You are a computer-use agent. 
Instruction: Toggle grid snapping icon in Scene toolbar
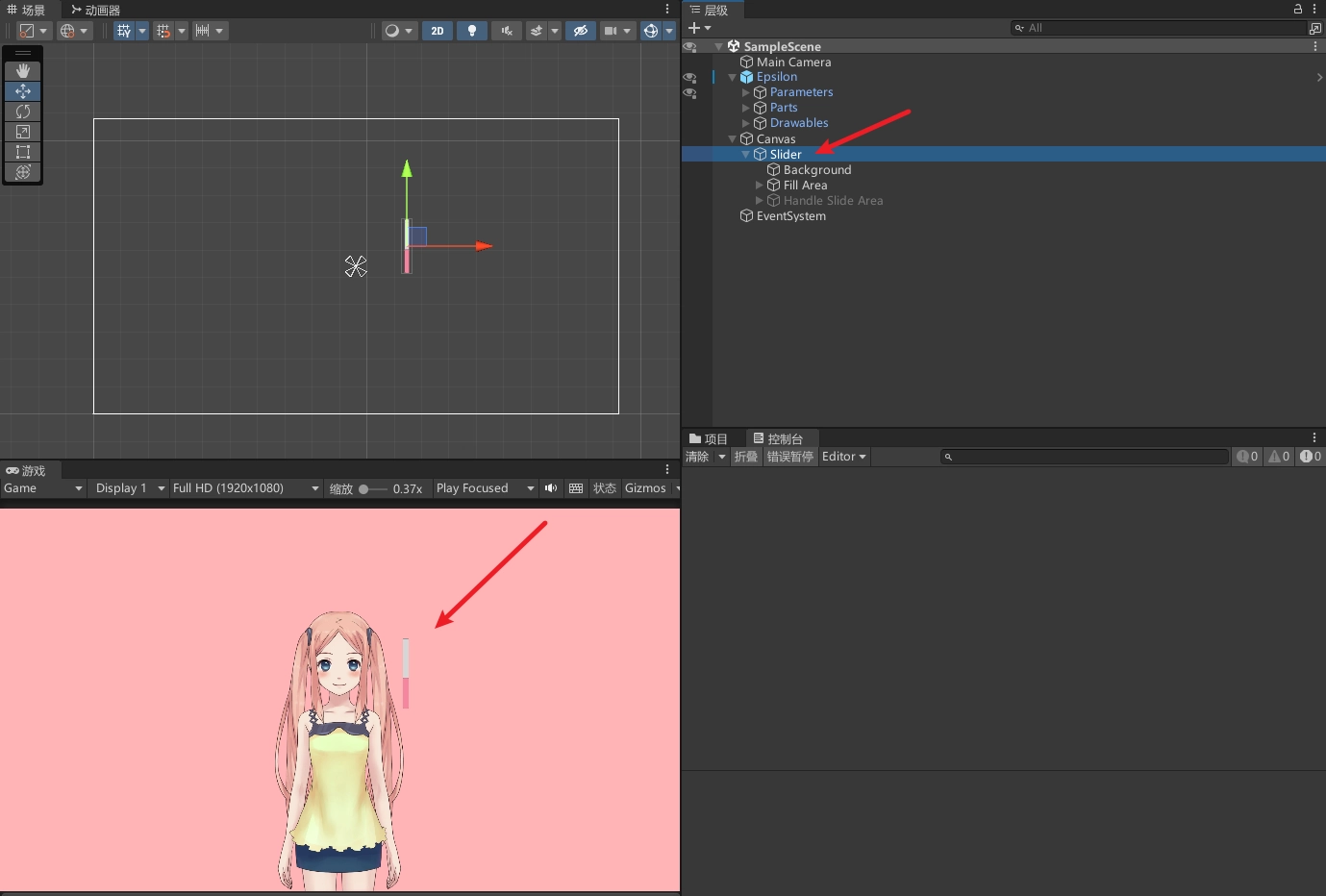click(x=124, y=31)
